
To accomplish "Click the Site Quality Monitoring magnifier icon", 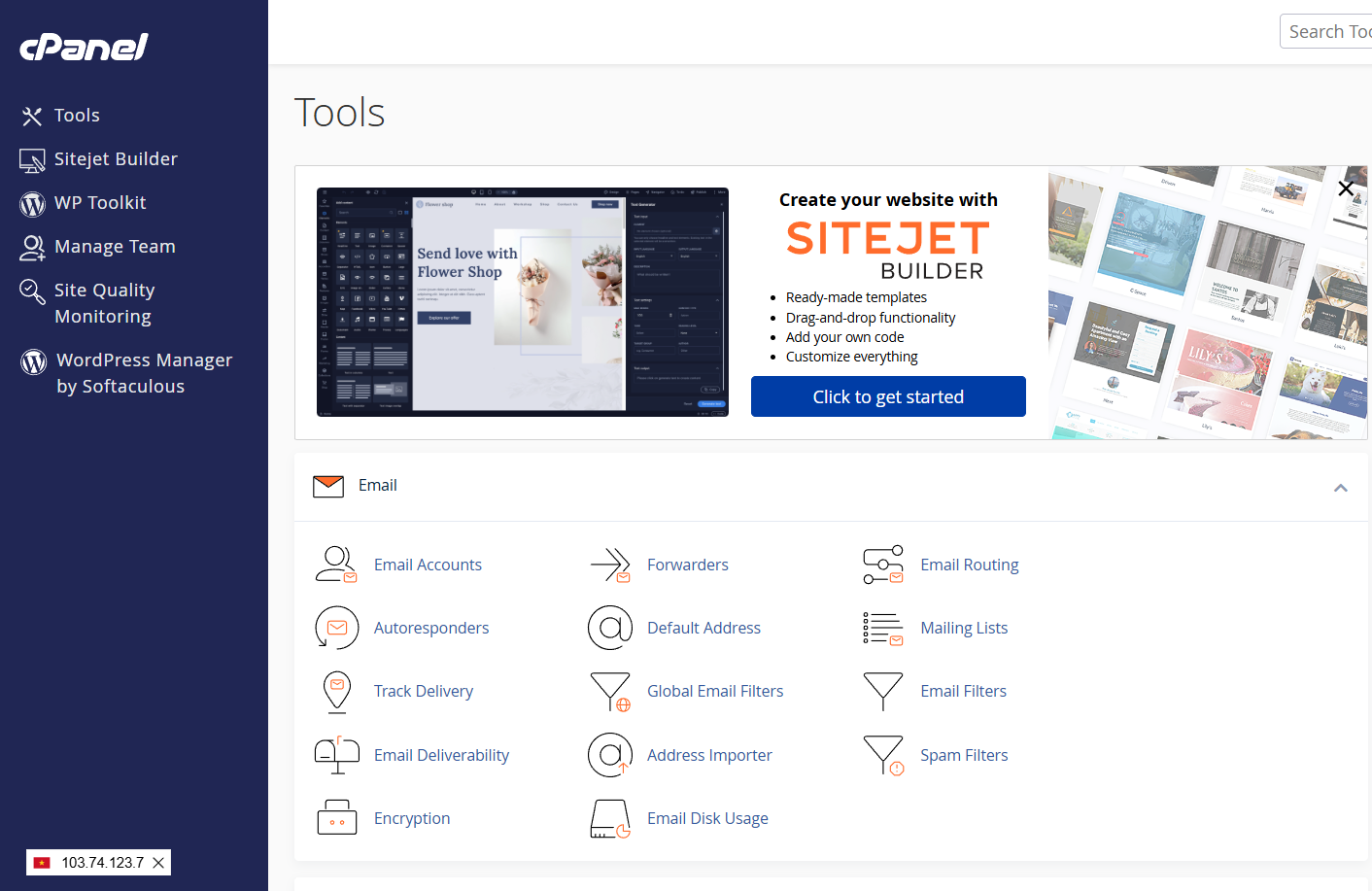I will [32, 291].
